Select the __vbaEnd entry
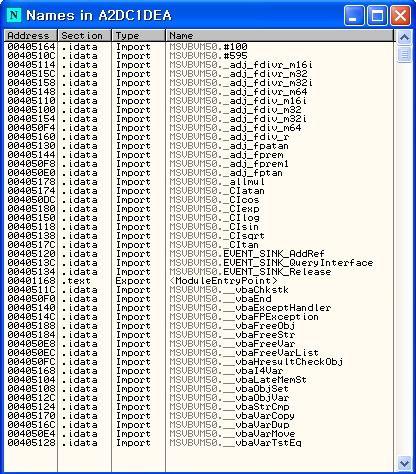This screenshot has height=474, width=416. pos(199,299)
